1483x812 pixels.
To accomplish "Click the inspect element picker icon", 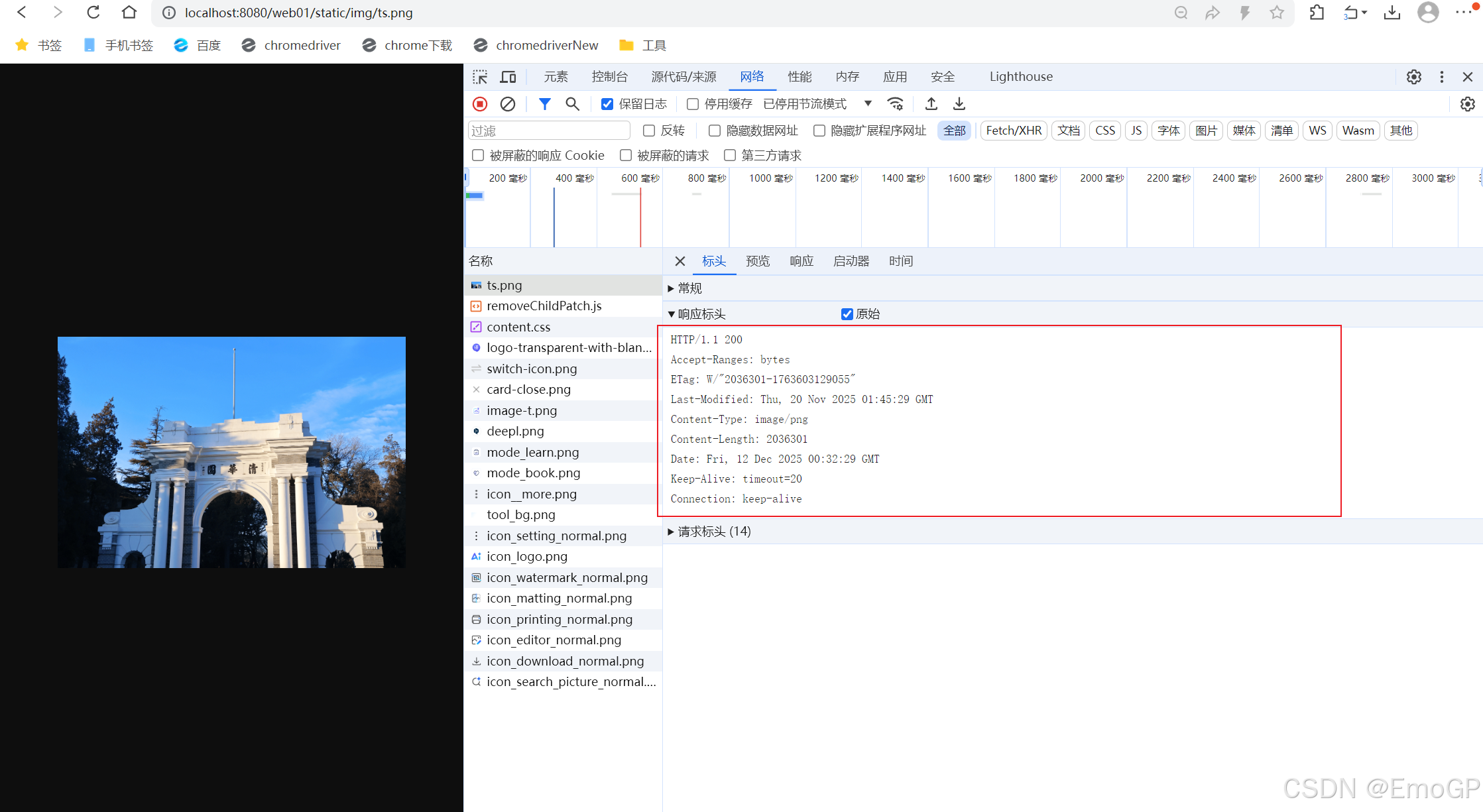I will click(x=480, y=77).
